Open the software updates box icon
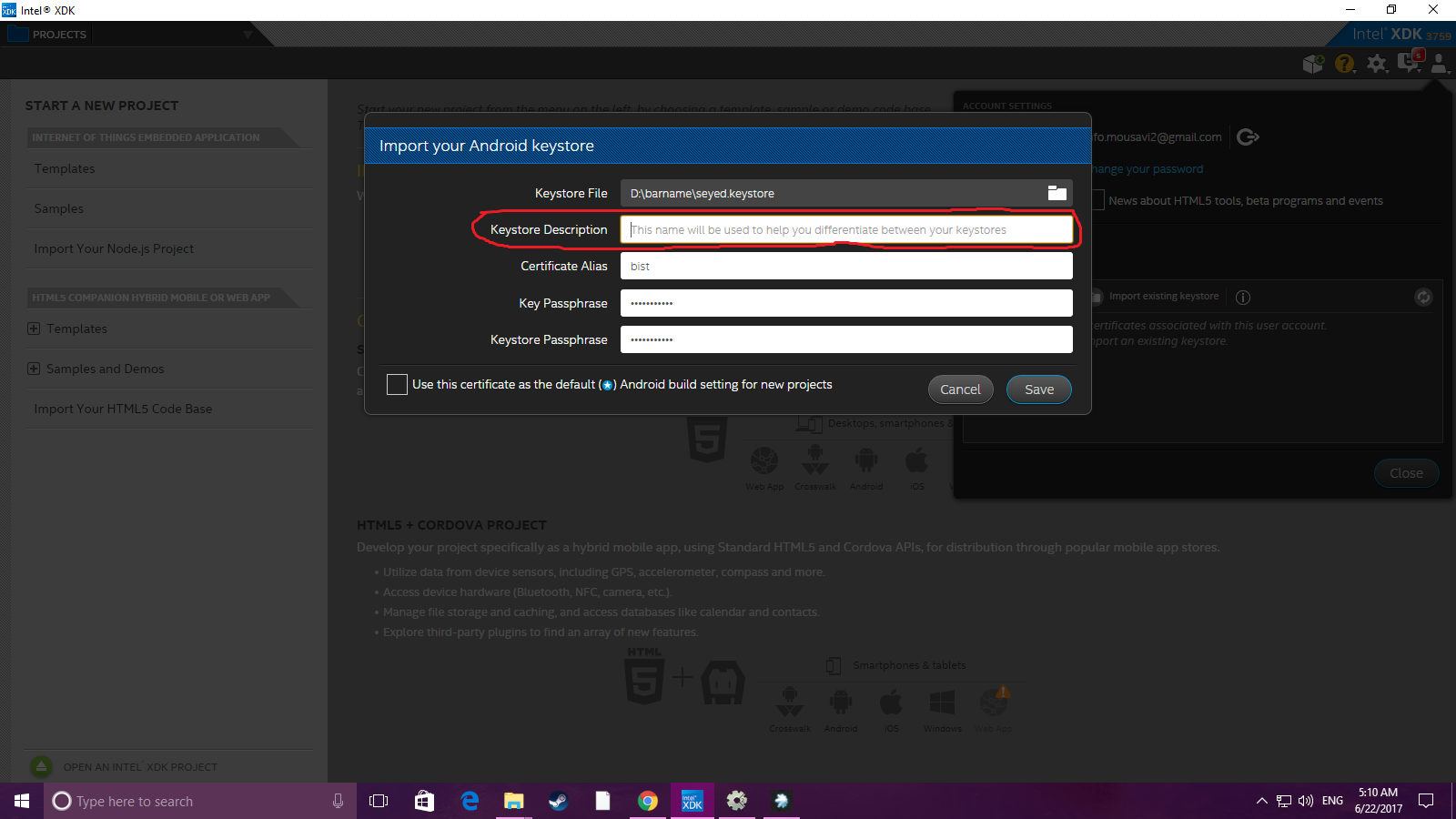Screen dimensions: 1456x819 [x=1313, y=64]
